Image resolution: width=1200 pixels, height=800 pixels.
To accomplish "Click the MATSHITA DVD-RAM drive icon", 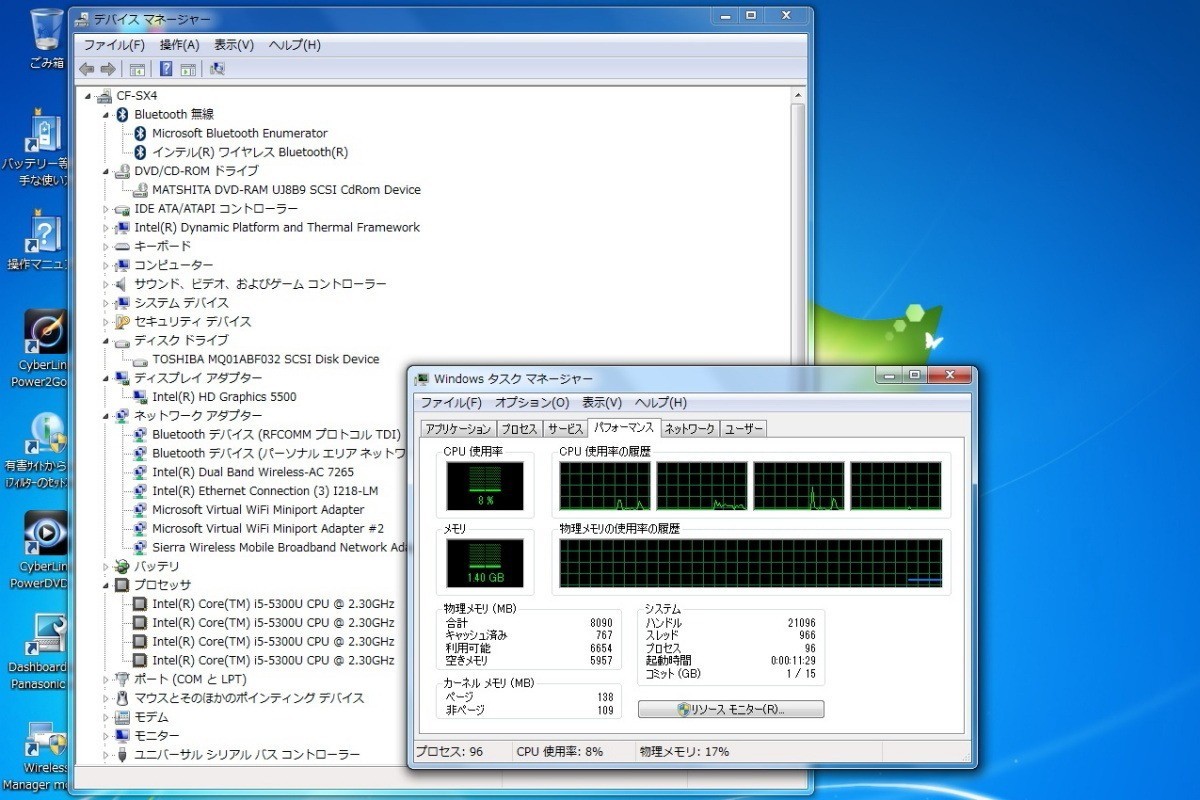I will tap(141, 189).
